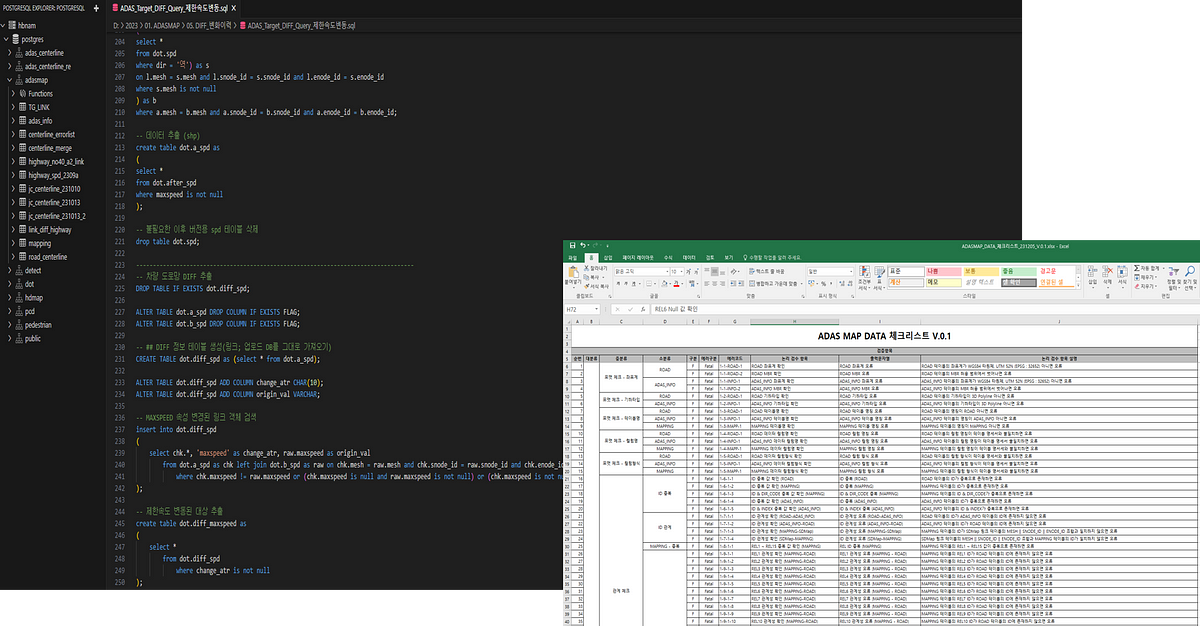Open the 삽입 (Insert) ribbon tab
Screen dimensions: 1200x626
coord(608,258)
